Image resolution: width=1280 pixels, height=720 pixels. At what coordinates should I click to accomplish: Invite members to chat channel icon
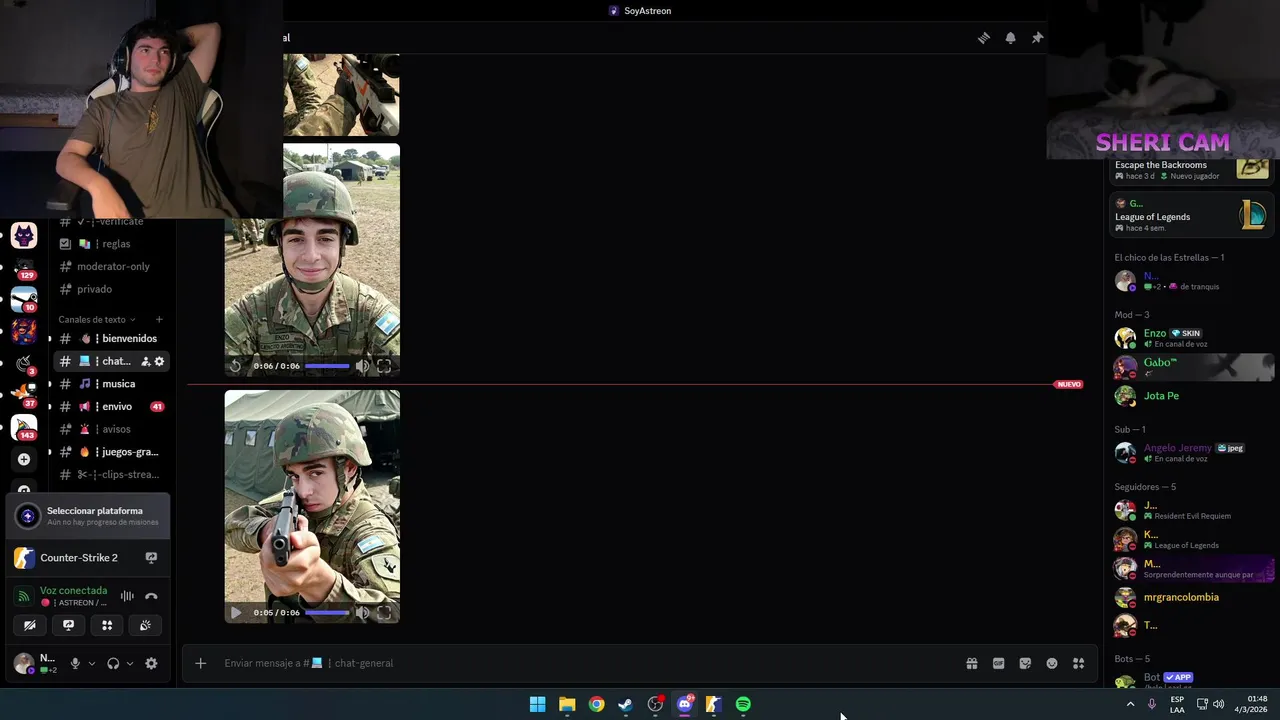pyautogui.click(x=145, y=361)
